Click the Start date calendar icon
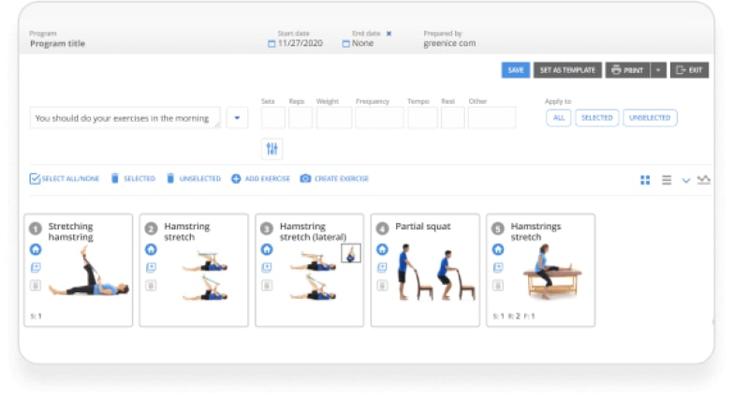The height and width of the screenshot is (400, 733). [x=270, y=44]
